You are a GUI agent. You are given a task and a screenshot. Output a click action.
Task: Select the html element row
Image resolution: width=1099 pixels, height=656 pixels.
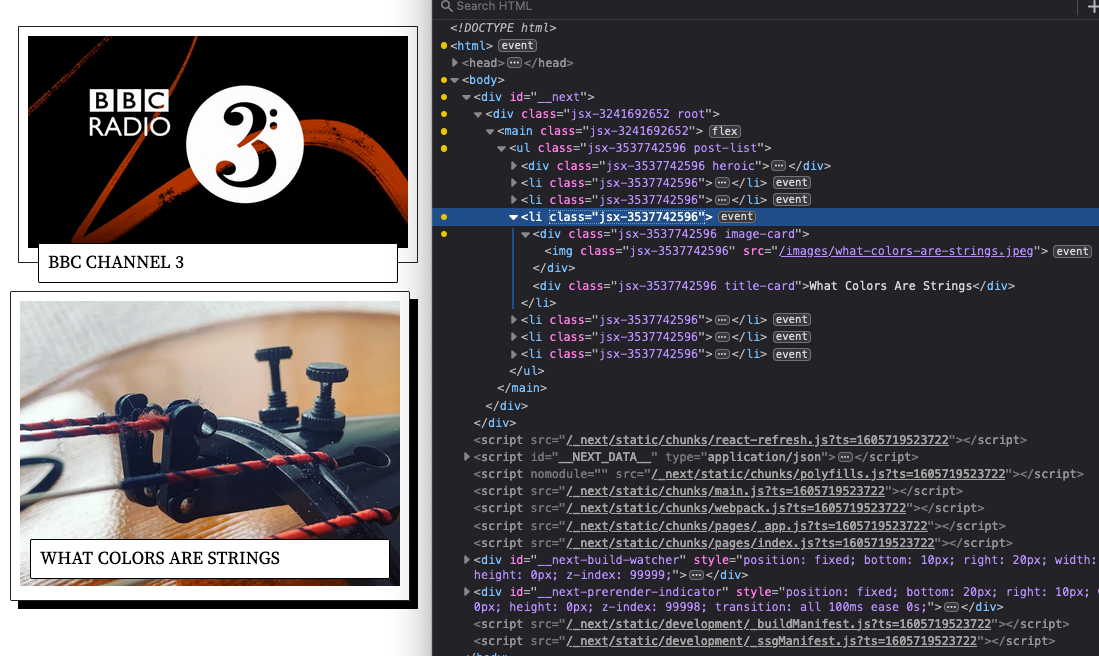(472, 46)
